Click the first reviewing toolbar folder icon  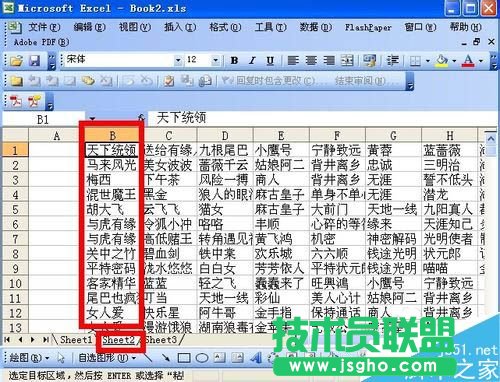pos(16,81)
